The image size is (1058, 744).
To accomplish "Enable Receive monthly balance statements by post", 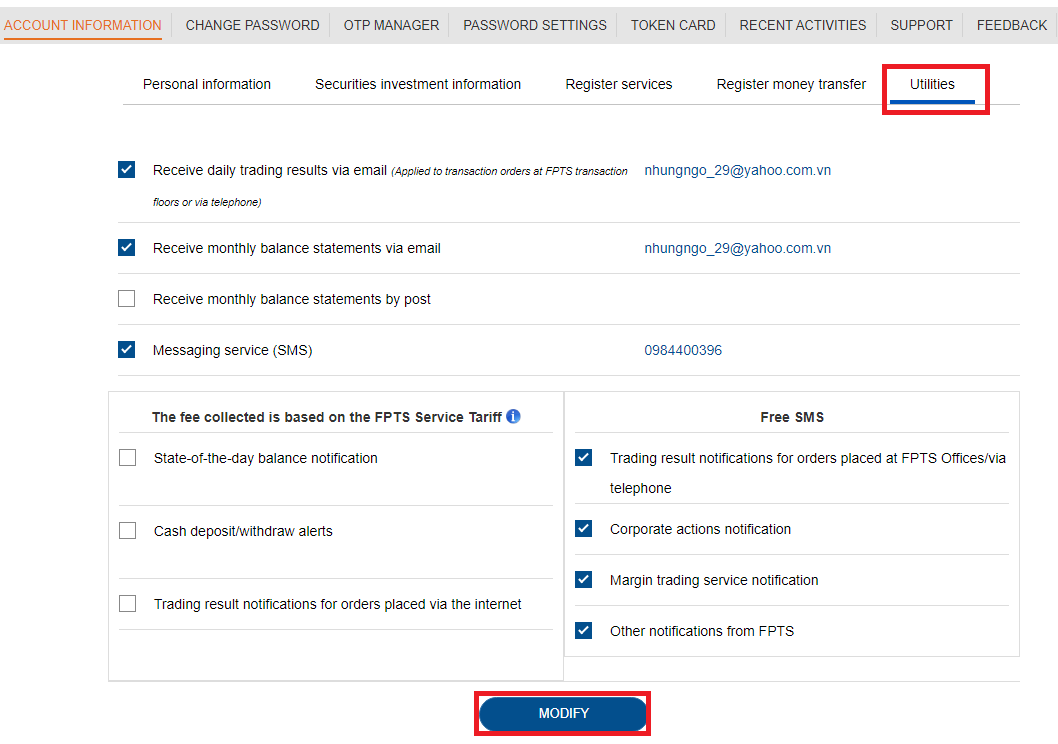I will 126,298.
